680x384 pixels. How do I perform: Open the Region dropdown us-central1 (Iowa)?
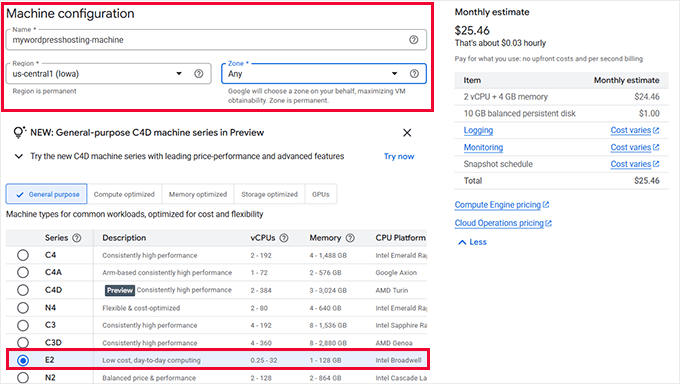click(x=108, y=74)
